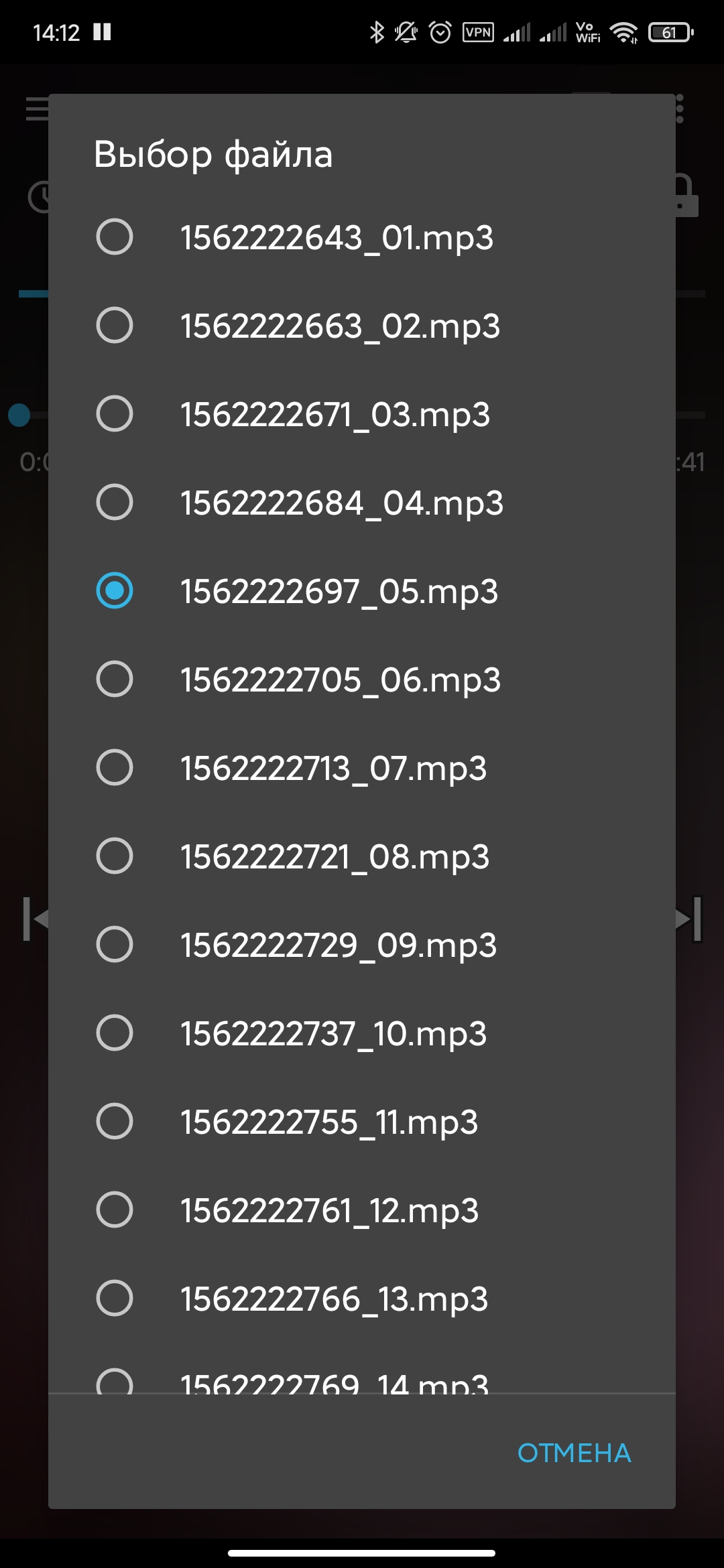The height and width of the screenshot is (1568, 724).
Task: Tap the 1562222755_11.mp3 list item
Action: tap(328, 1122)
